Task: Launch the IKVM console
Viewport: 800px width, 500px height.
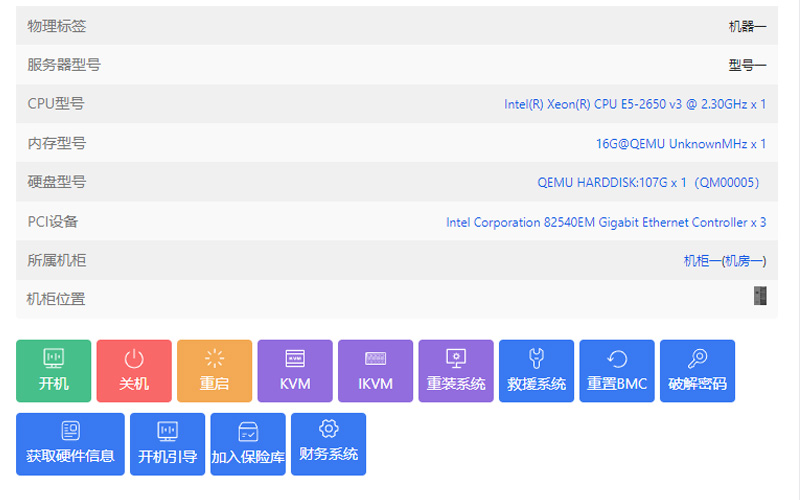Action: 375,371
